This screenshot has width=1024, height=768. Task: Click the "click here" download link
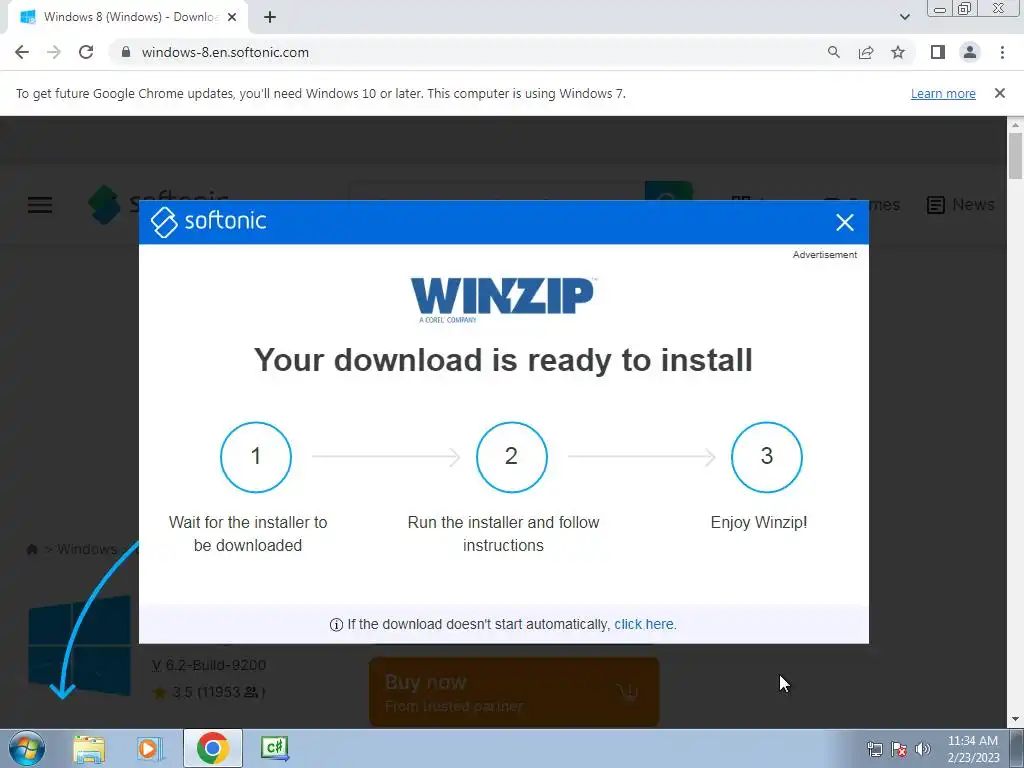(x=645, y=624)
